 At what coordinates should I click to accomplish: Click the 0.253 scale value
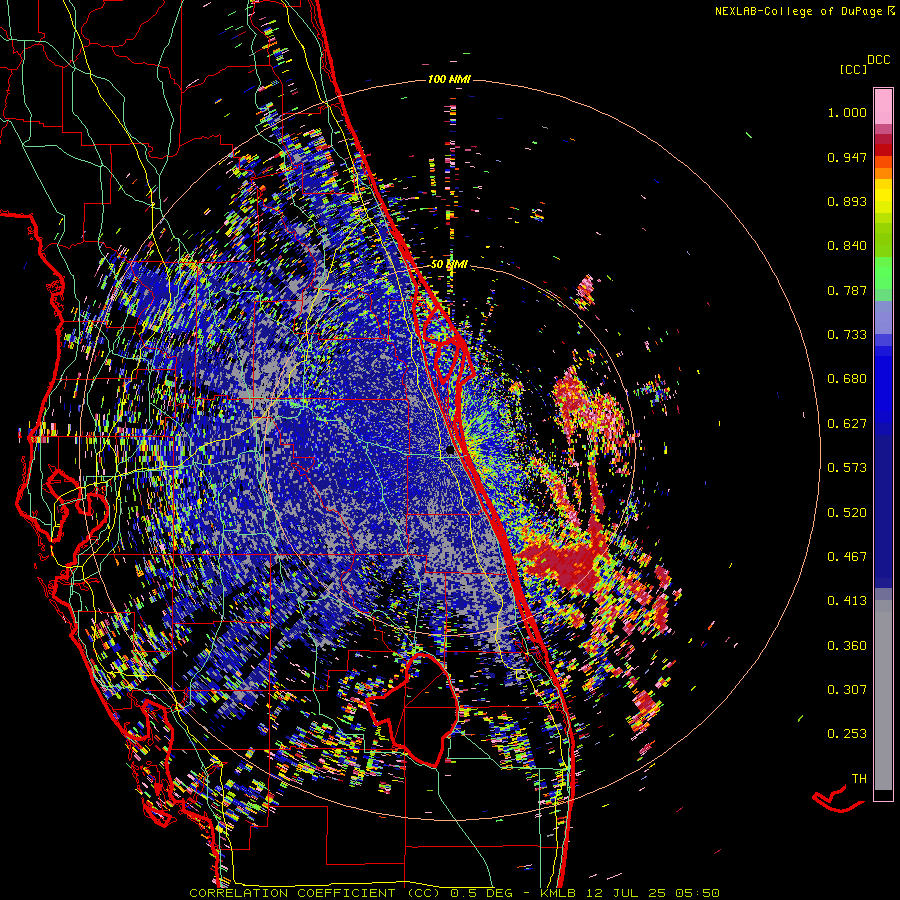coord(847,734)
